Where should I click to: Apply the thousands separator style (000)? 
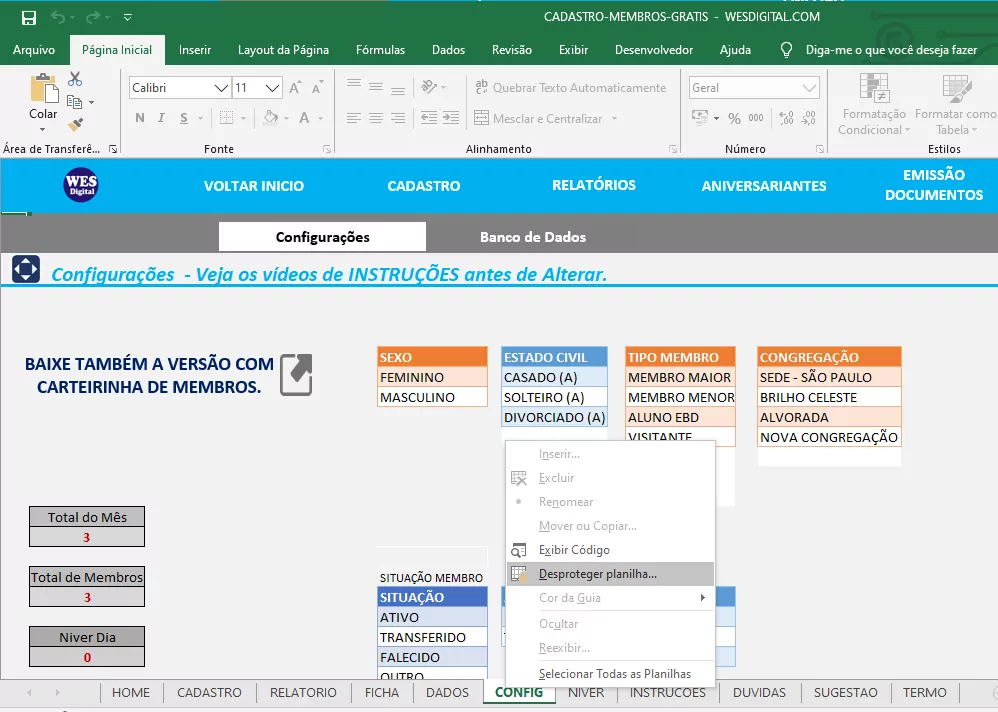tap(756, 118)
